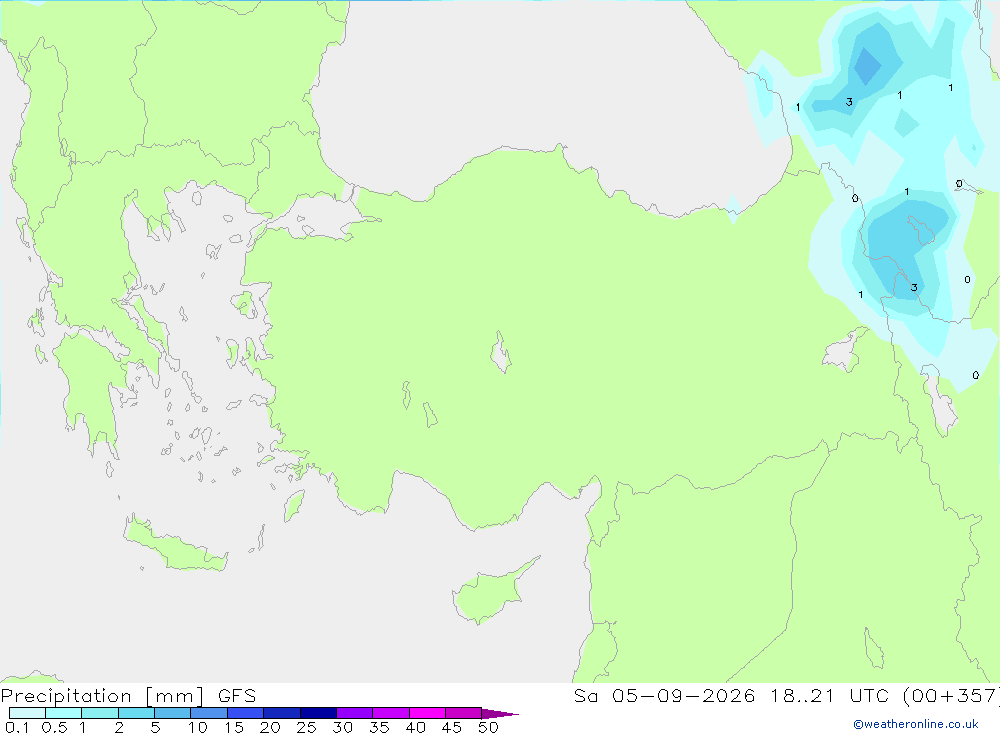This screenshot has width=1000, height=733.
Task: Click the legend tick label '35'
Action: [379, 727]
